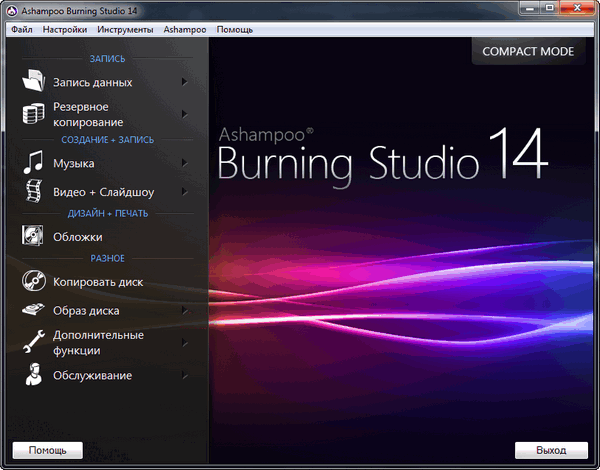Viewport: 600px width, 470px height.
Task: Click the CD case icon beside Обложки
Action: tap(33, 235)
